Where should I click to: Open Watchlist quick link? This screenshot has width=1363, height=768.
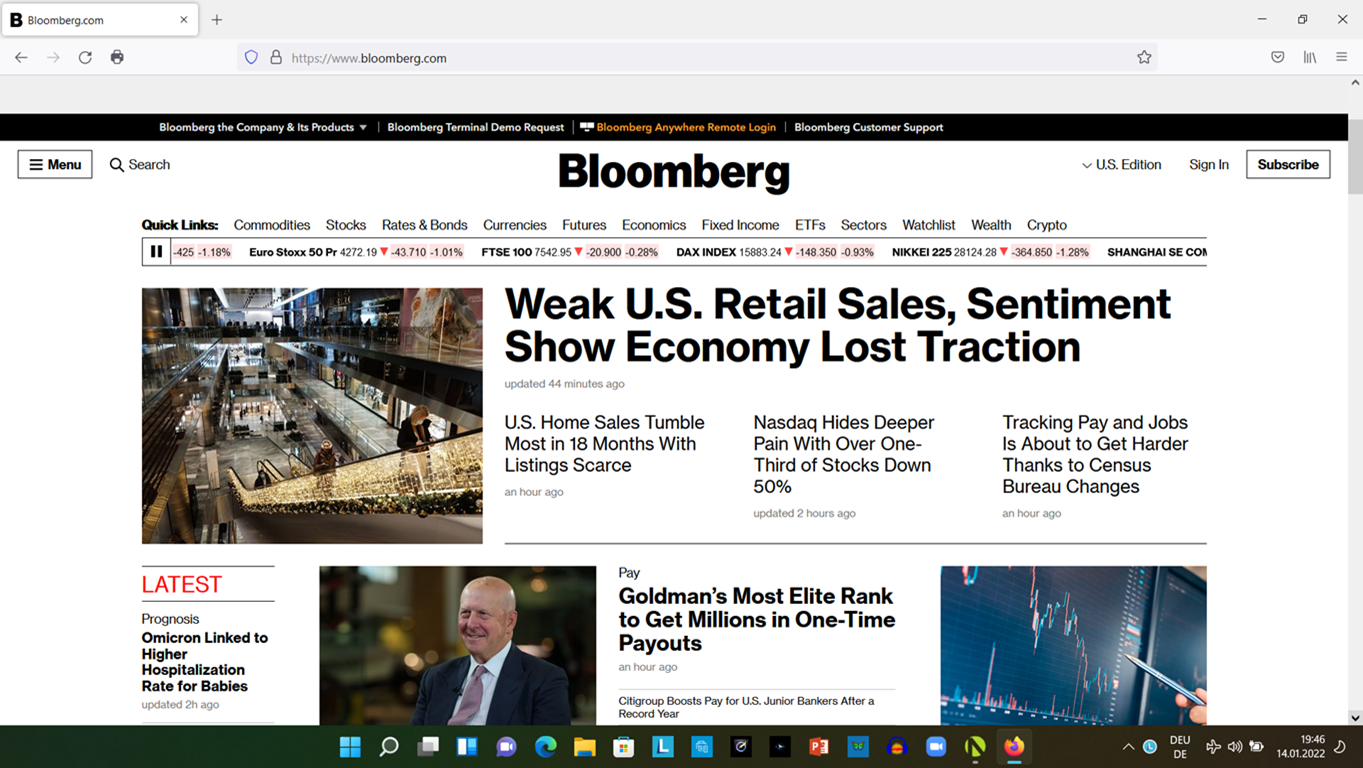pyautogui.click(x=929, y=225)
